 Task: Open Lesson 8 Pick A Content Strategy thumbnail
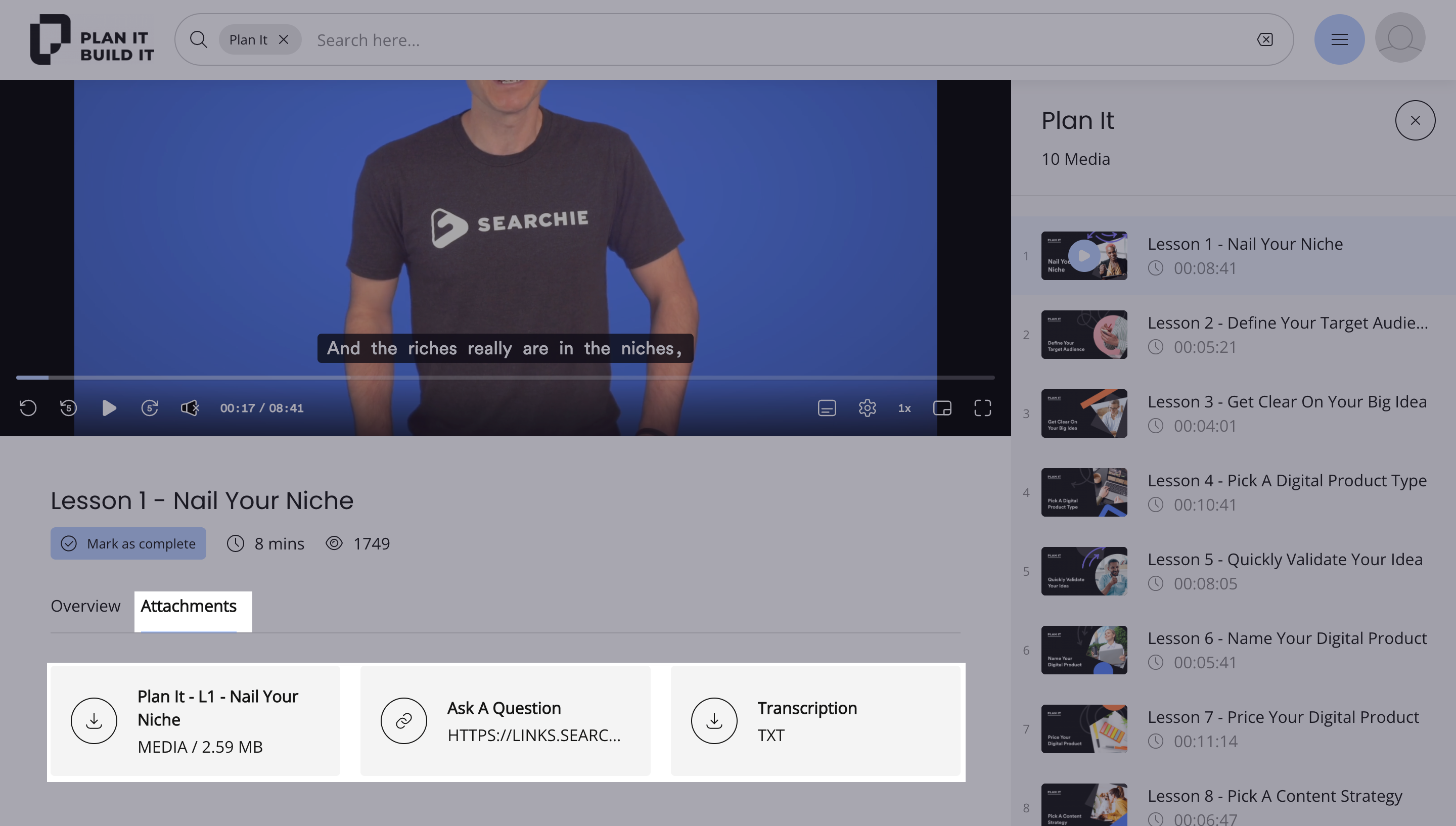click(1084, 805)
